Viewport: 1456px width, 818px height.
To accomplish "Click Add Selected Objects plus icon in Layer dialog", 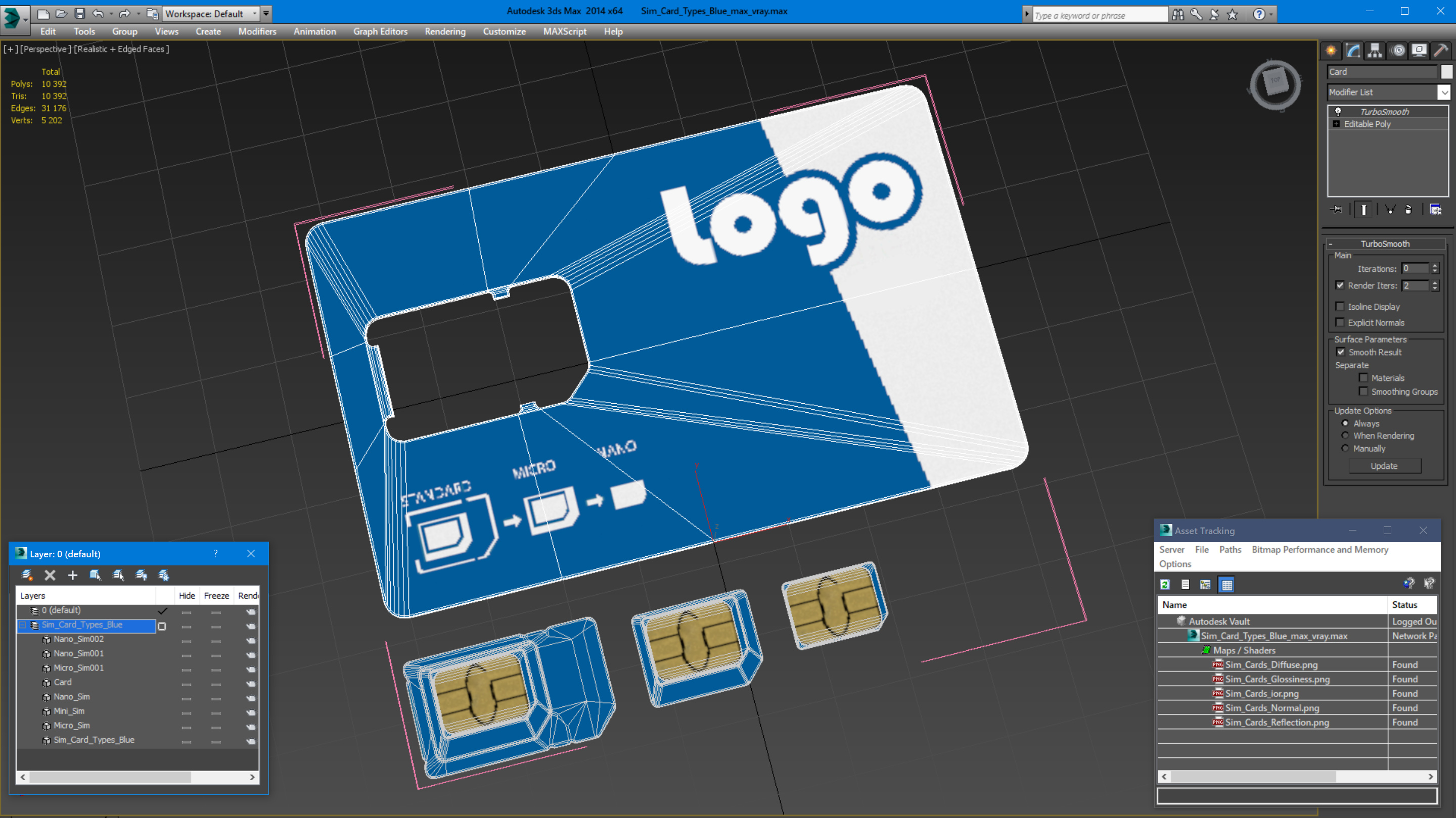I will coord(72,575).
